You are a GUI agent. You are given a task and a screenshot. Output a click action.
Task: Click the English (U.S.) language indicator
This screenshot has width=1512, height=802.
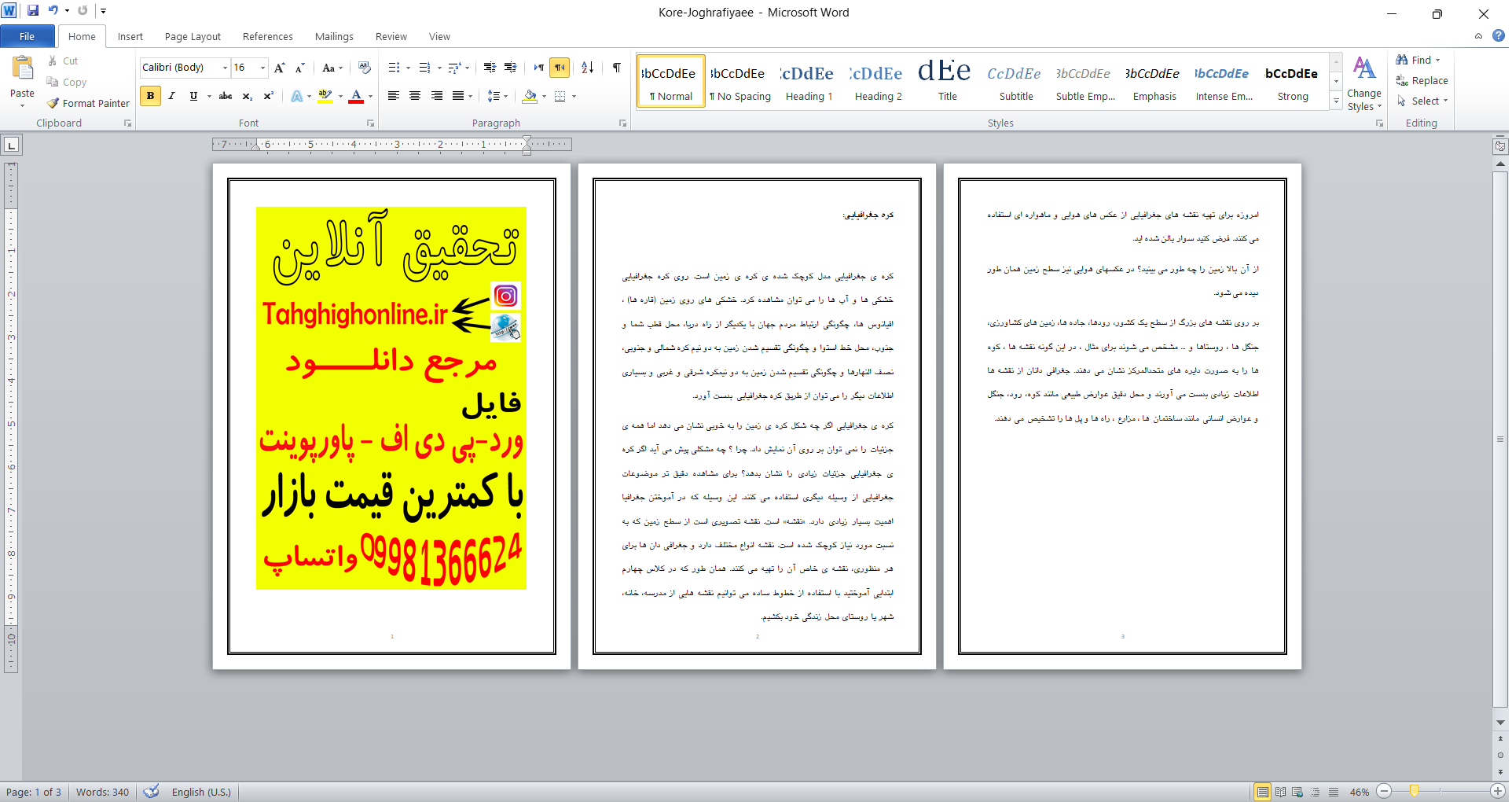coord(201,792)
